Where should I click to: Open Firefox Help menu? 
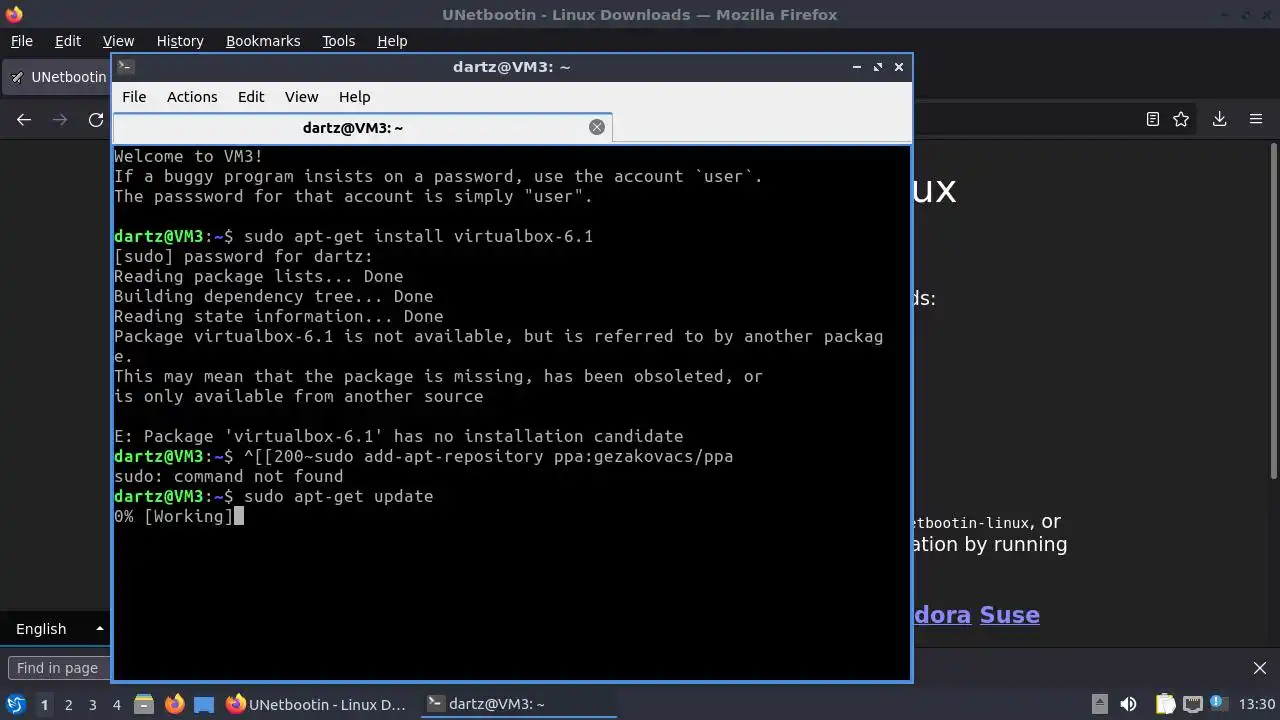tap(392, 41)
